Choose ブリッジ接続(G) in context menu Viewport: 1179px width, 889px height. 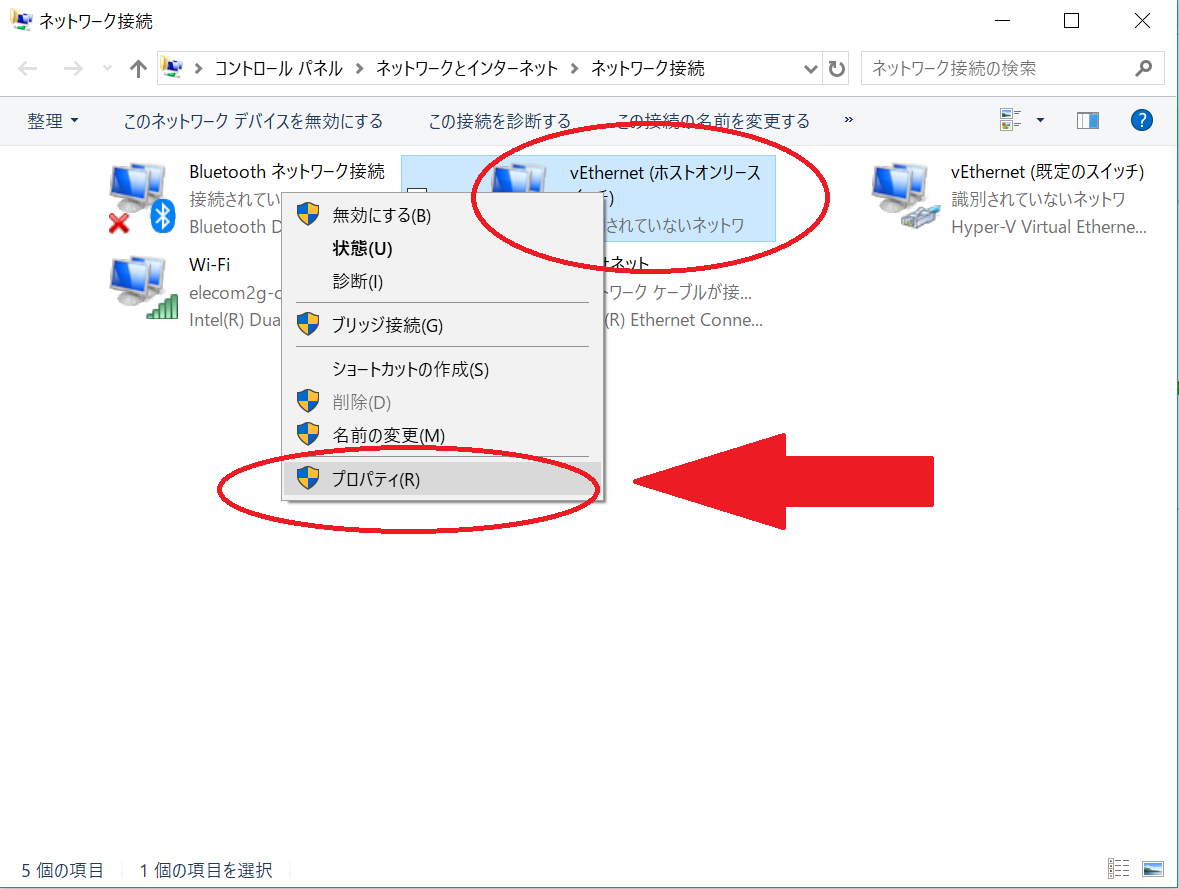pos(387,325)
